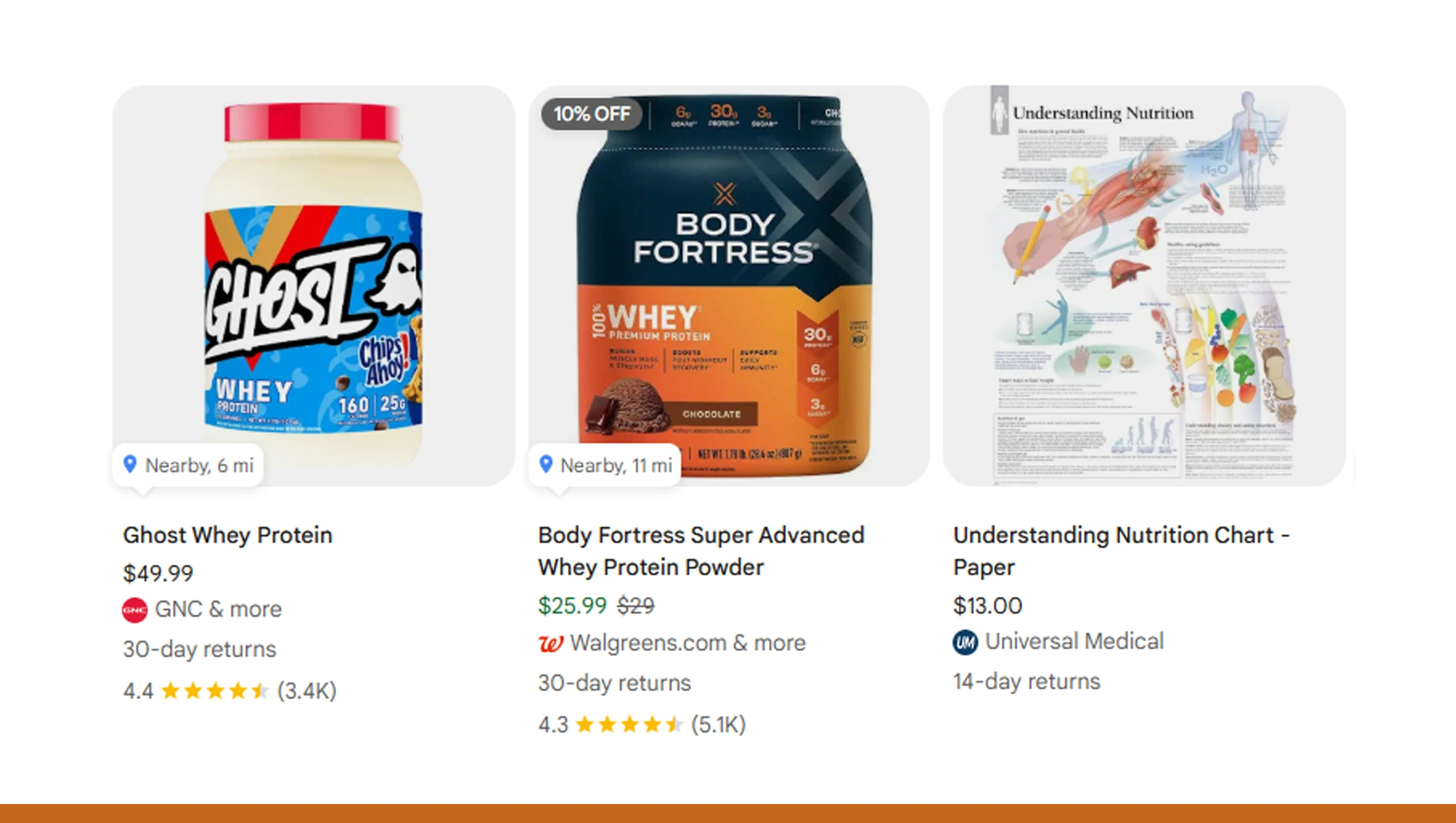Click the Body Fortress location pin icon
The image size is (1456, 823).
click(546, 464)
